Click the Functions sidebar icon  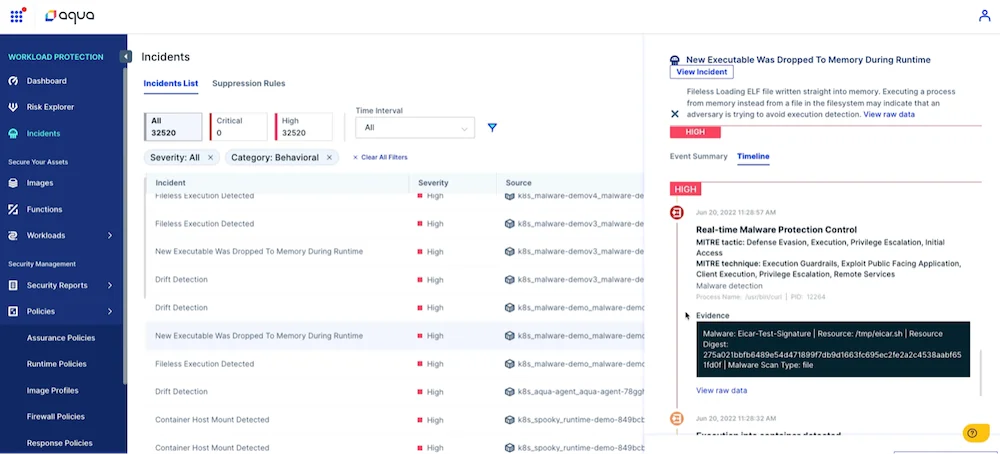coord(13,209)
